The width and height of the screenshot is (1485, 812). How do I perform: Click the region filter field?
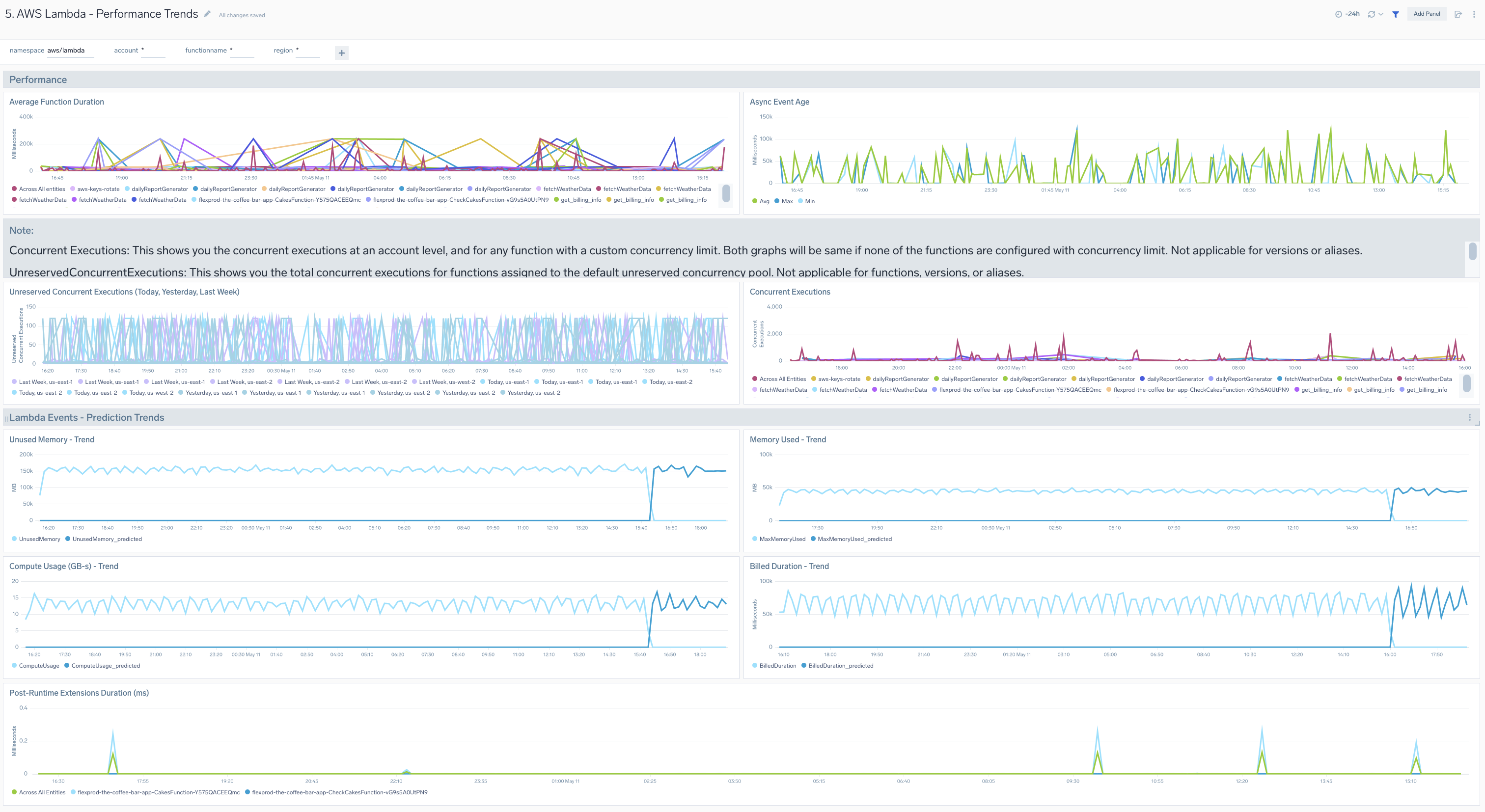[x=307, y=51]
